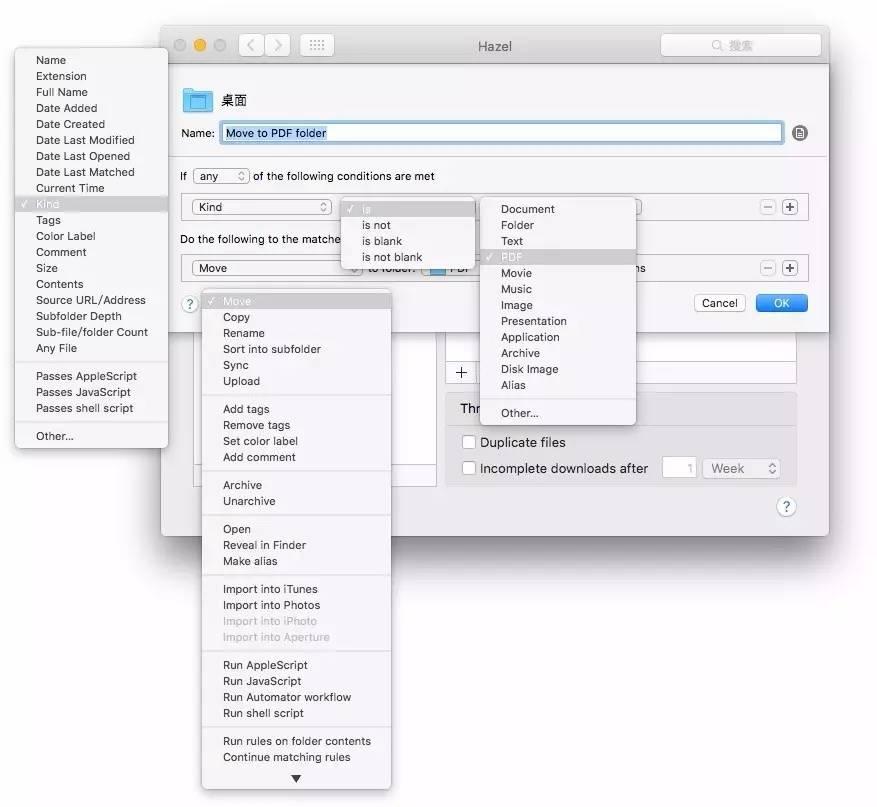This screenshot has height=807, width=877.
Task: Select Set color label action
Action: coord(260,441)
